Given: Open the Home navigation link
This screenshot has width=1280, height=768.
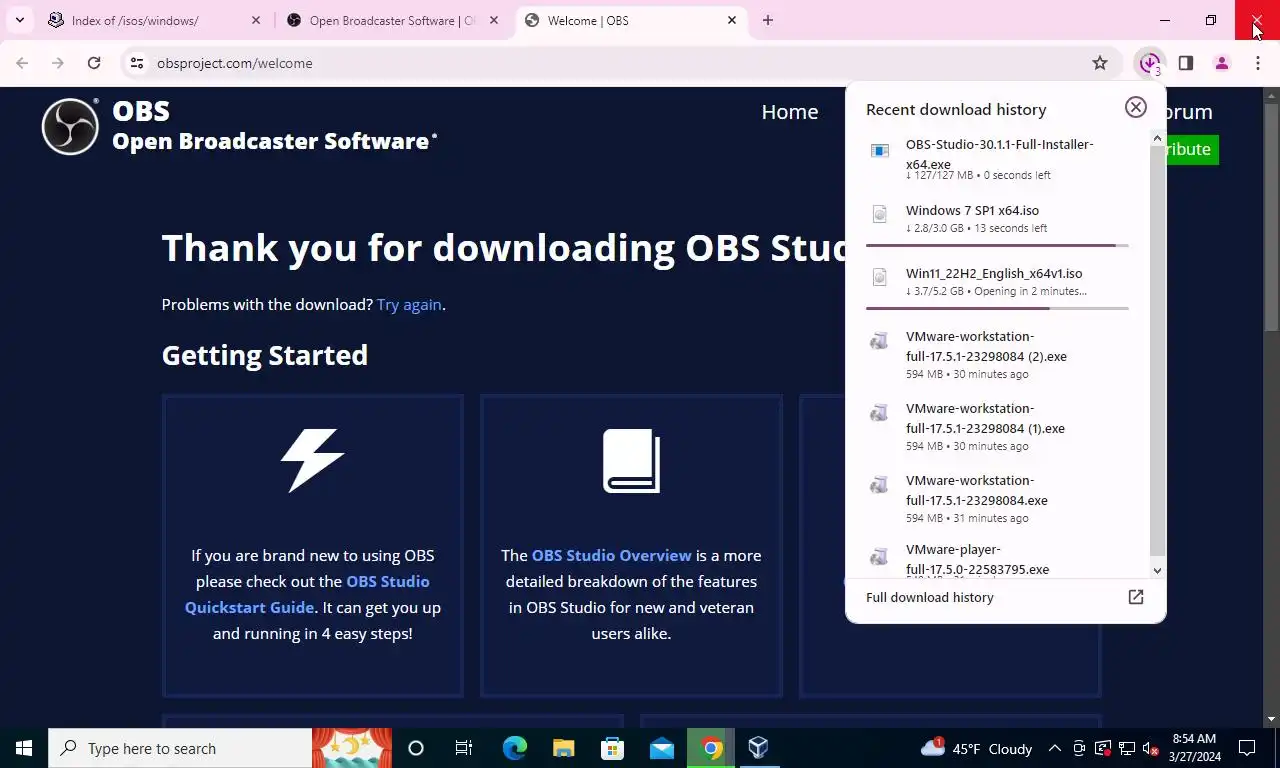Looking at the screenshot, I should (x=790, y=112).
